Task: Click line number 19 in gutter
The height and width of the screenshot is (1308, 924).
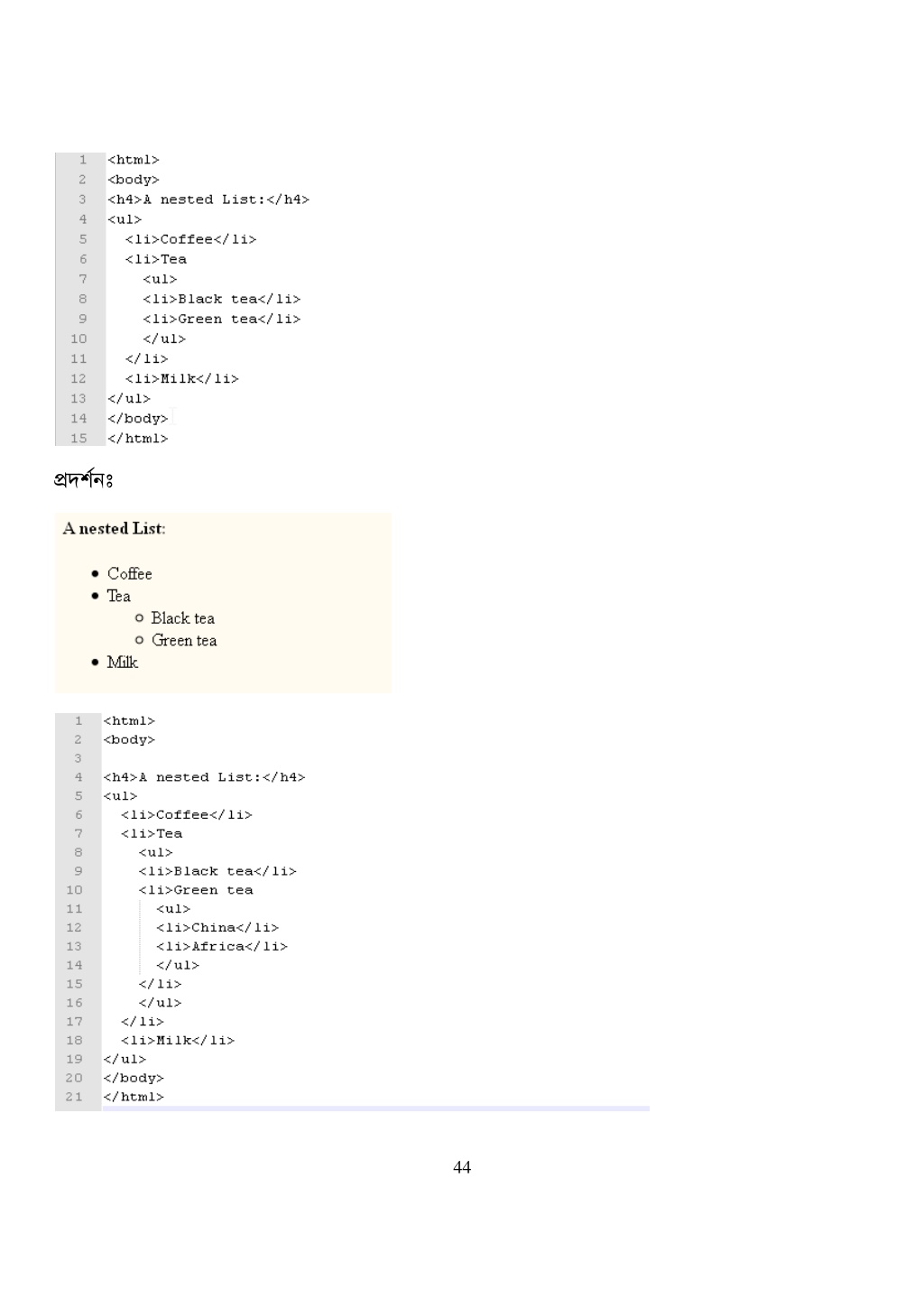Action: coord(73,1059)
